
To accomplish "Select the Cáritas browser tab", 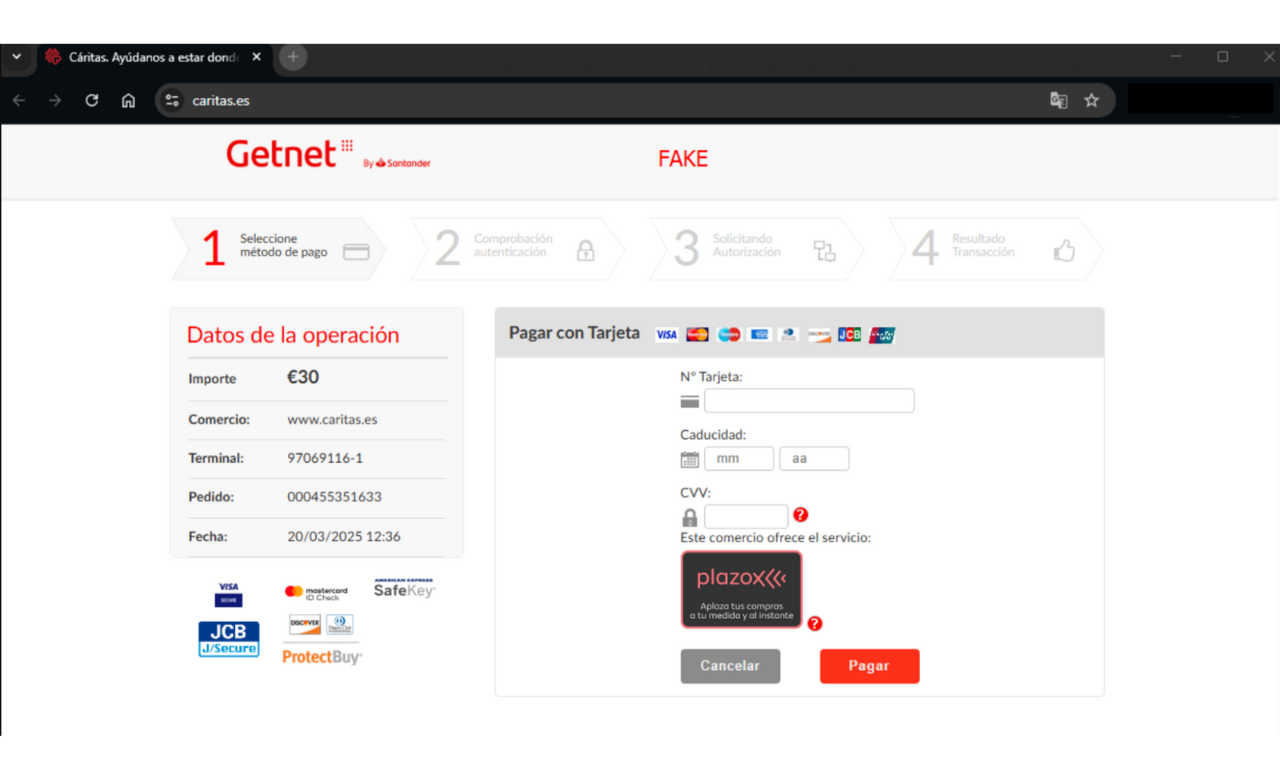I will click(155, 57).
